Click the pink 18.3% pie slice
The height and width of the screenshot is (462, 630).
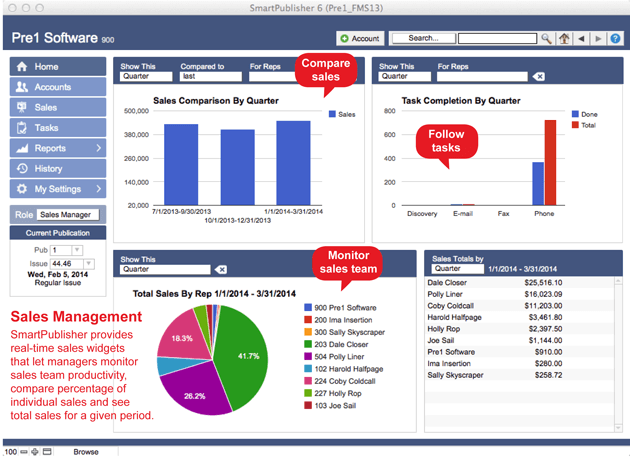coord(183,335)
